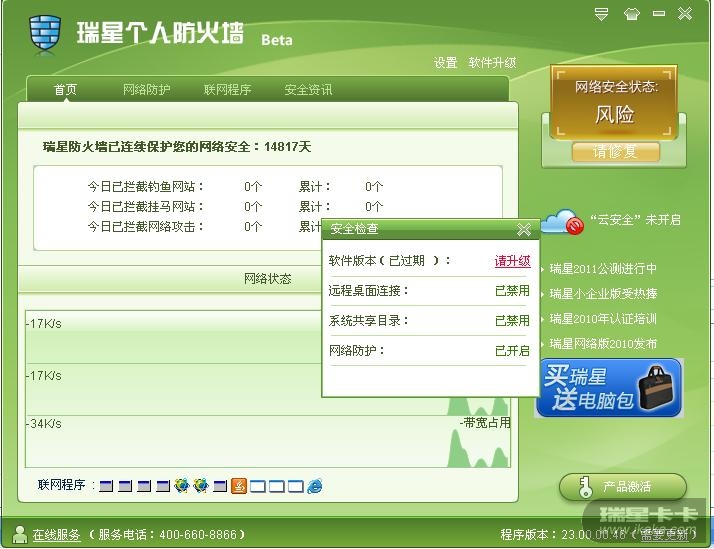The width and height of the screenshot is (714, 549).
Task: Click the 今日已拦截钓鱼网站 row
Action: 235,187
